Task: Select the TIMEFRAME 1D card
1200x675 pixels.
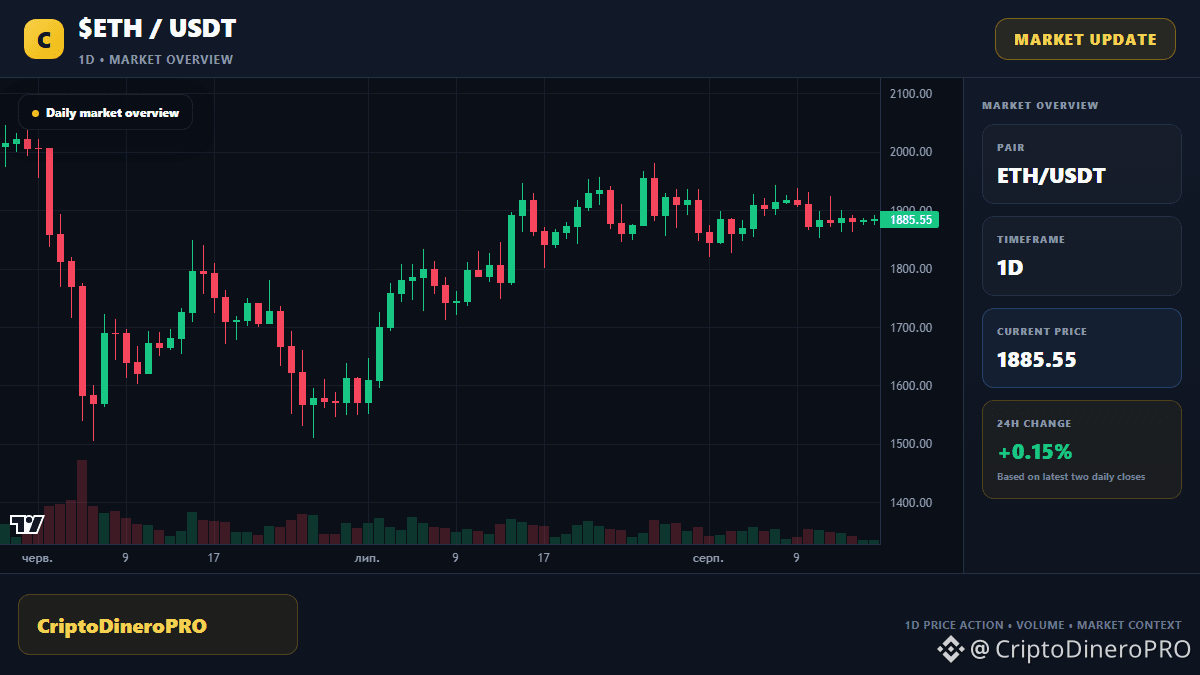Action: click(1082, 256)
